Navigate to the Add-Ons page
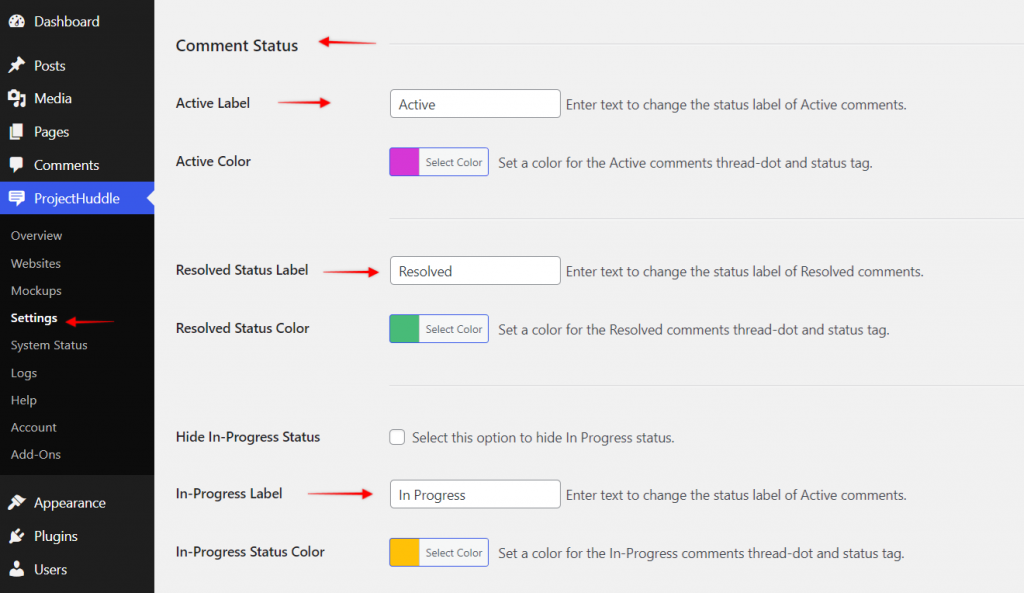 click(38, 454)
